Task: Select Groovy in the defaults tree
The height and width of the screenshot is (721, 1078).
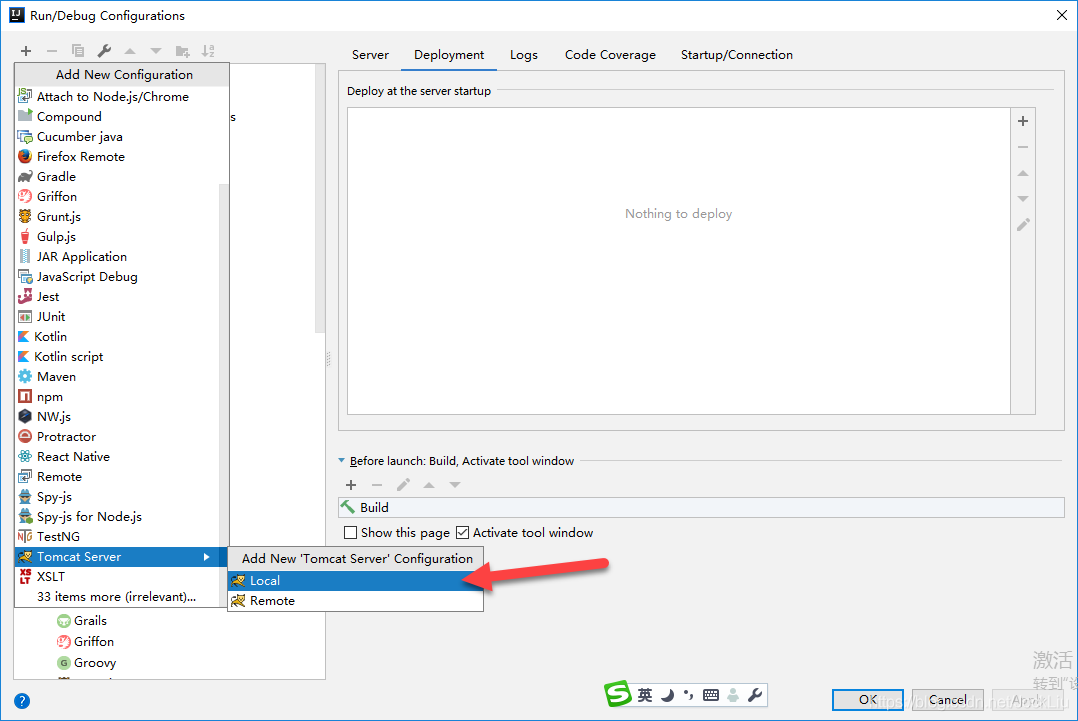Action: [x=95, y=663]
